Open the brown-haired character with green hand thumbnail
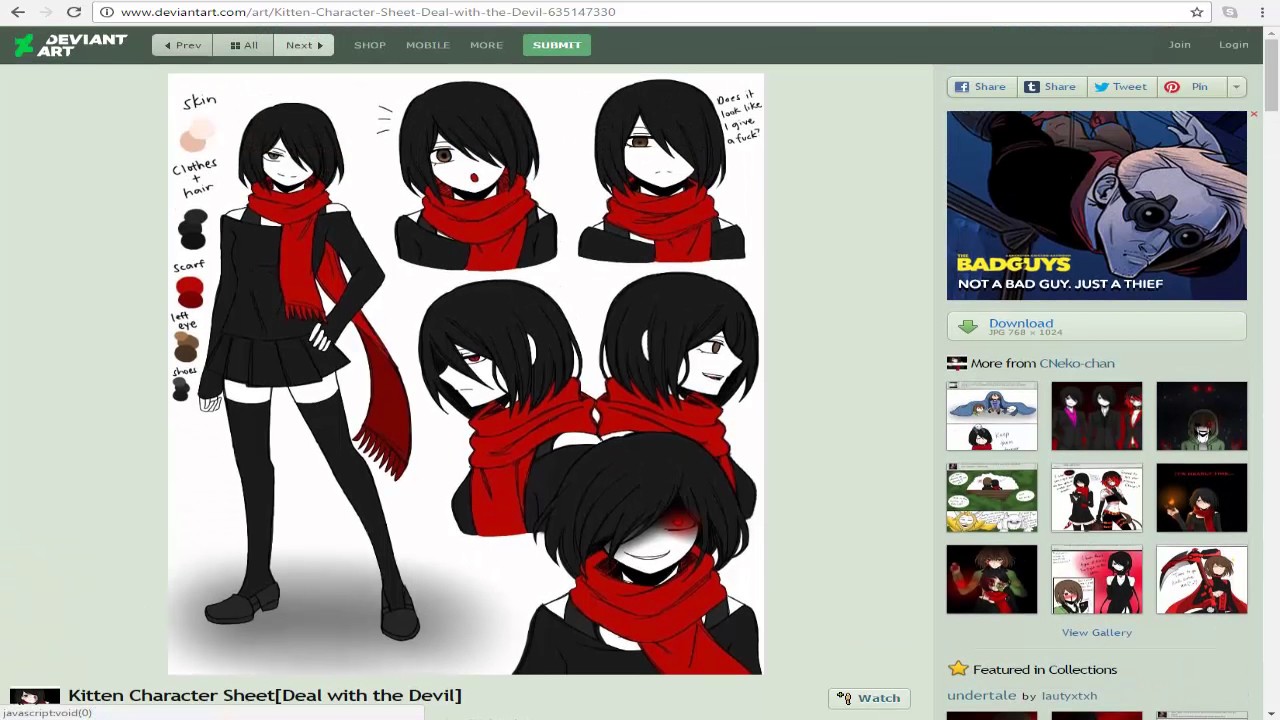 [992, 580]
